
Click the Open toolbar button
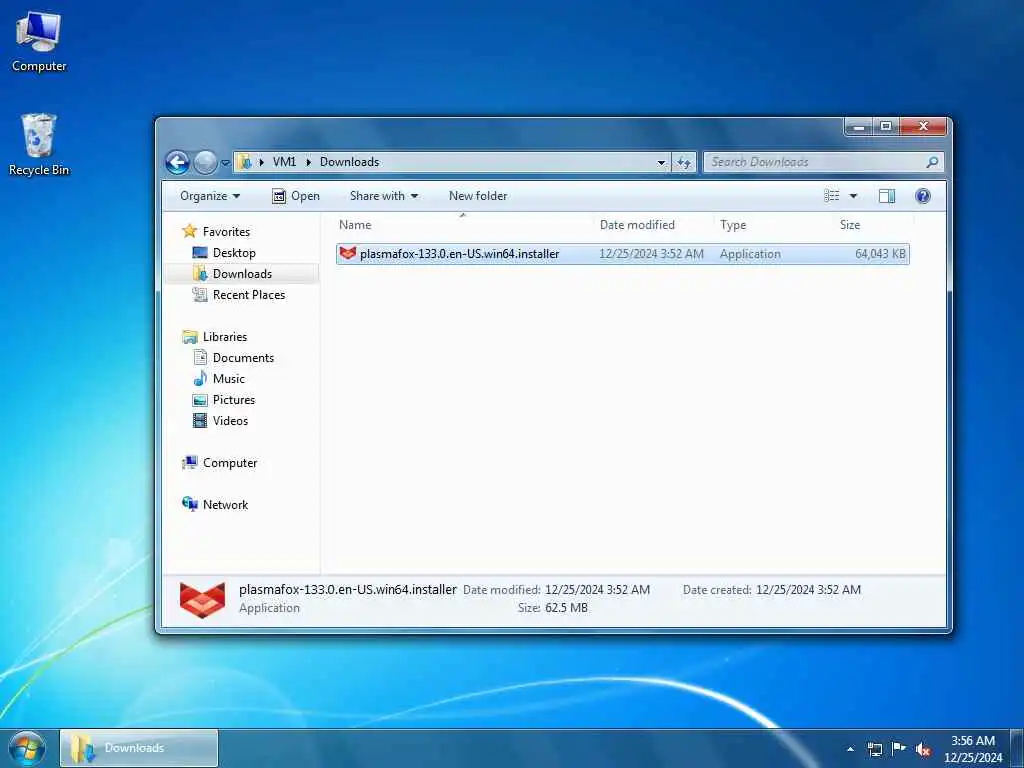click(x=296, y=196)
